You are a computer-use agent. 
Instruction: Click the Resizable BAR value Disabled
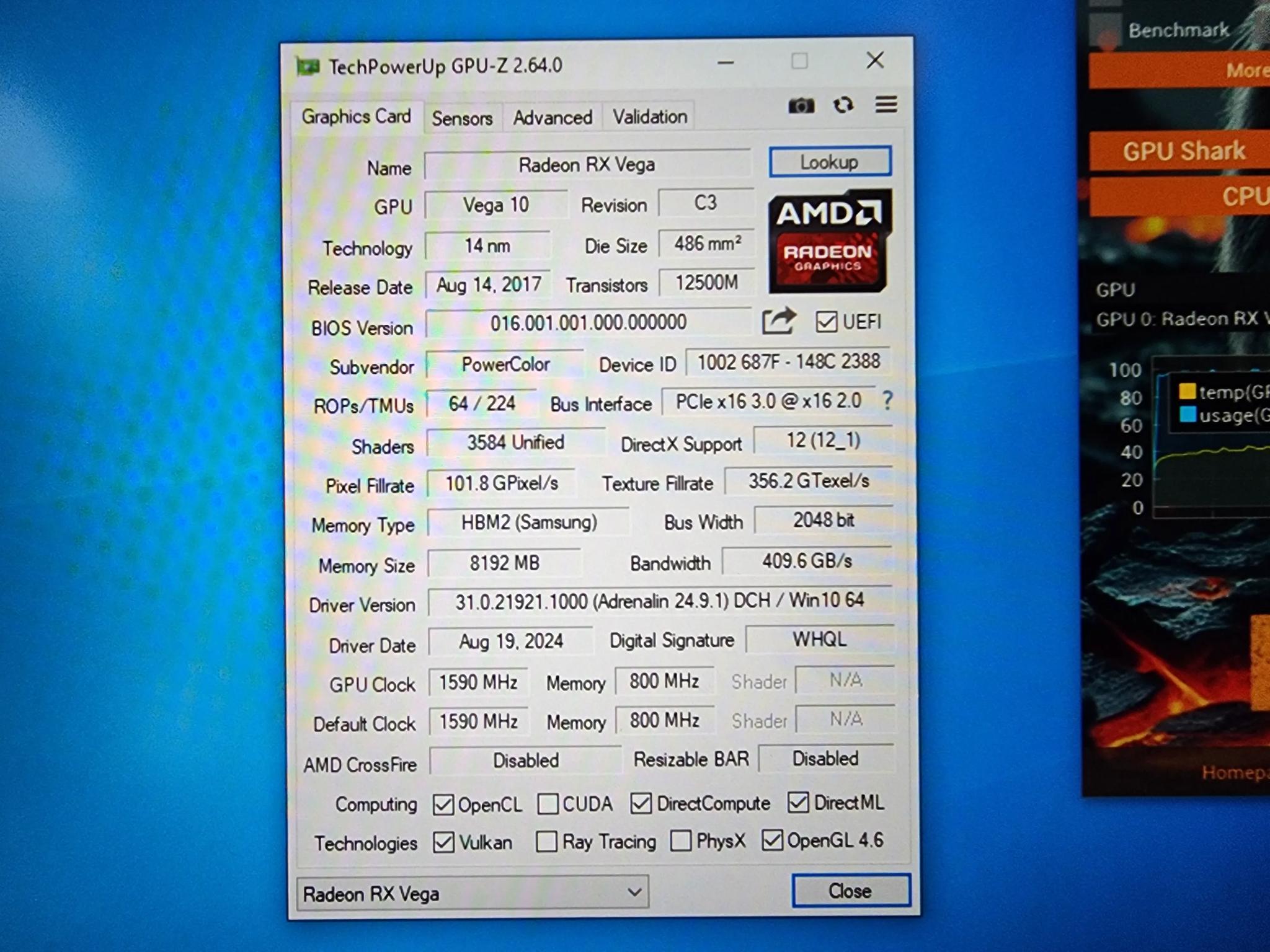(x=826, y=759)
